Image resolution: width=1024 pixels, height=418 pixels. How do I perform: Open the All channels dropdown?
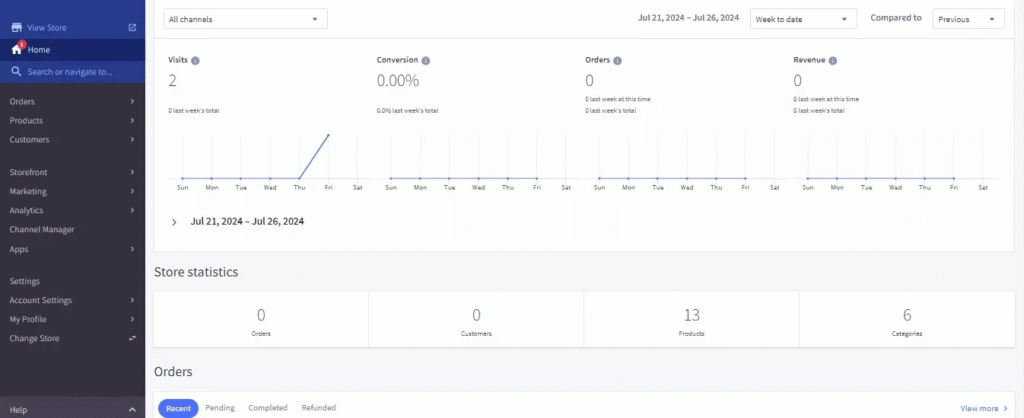tap(245, 19)
